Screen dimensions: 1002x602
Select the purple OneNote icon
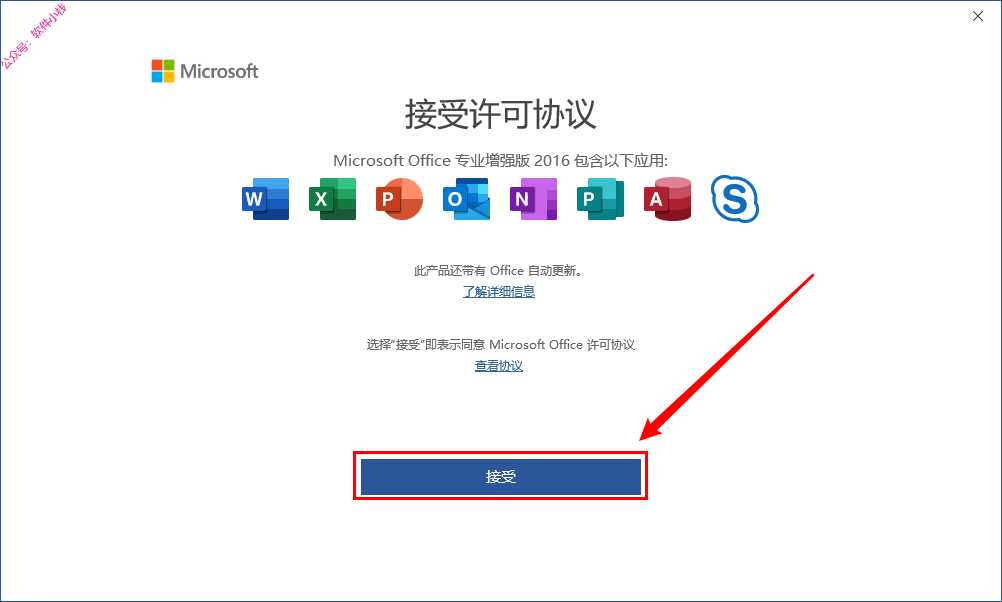click(534, 199)
